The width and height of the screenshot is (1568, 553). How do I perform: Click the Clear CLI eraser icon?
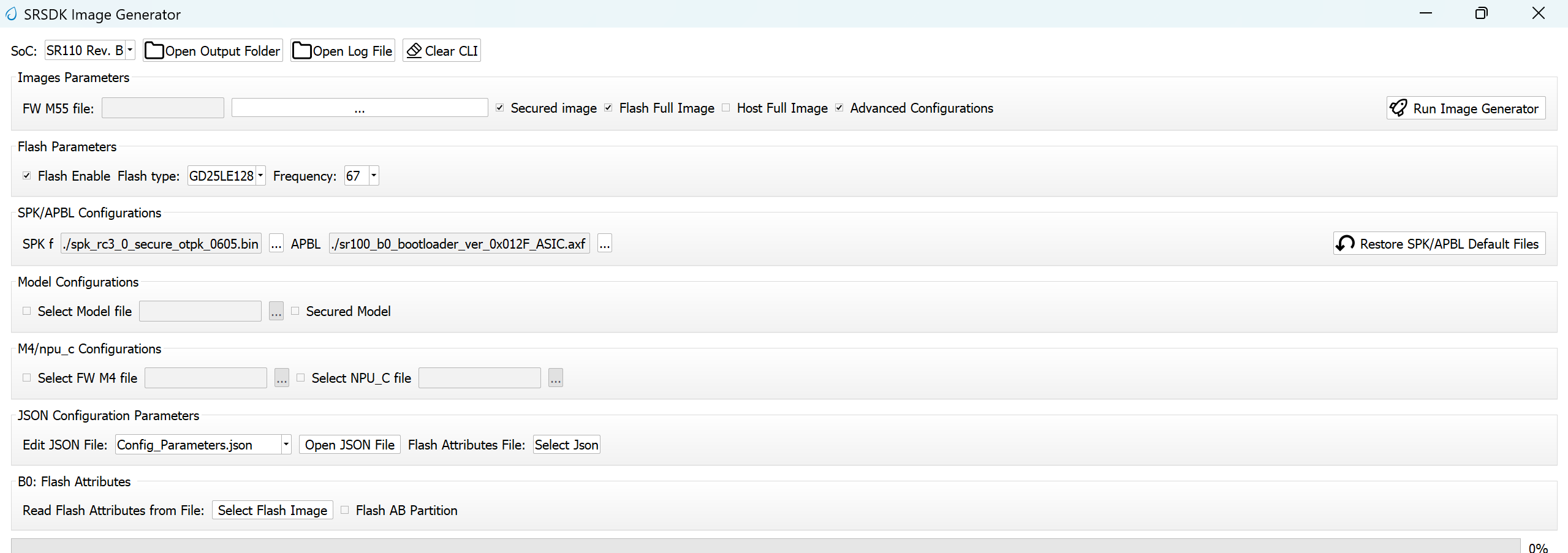pos(414,51)
